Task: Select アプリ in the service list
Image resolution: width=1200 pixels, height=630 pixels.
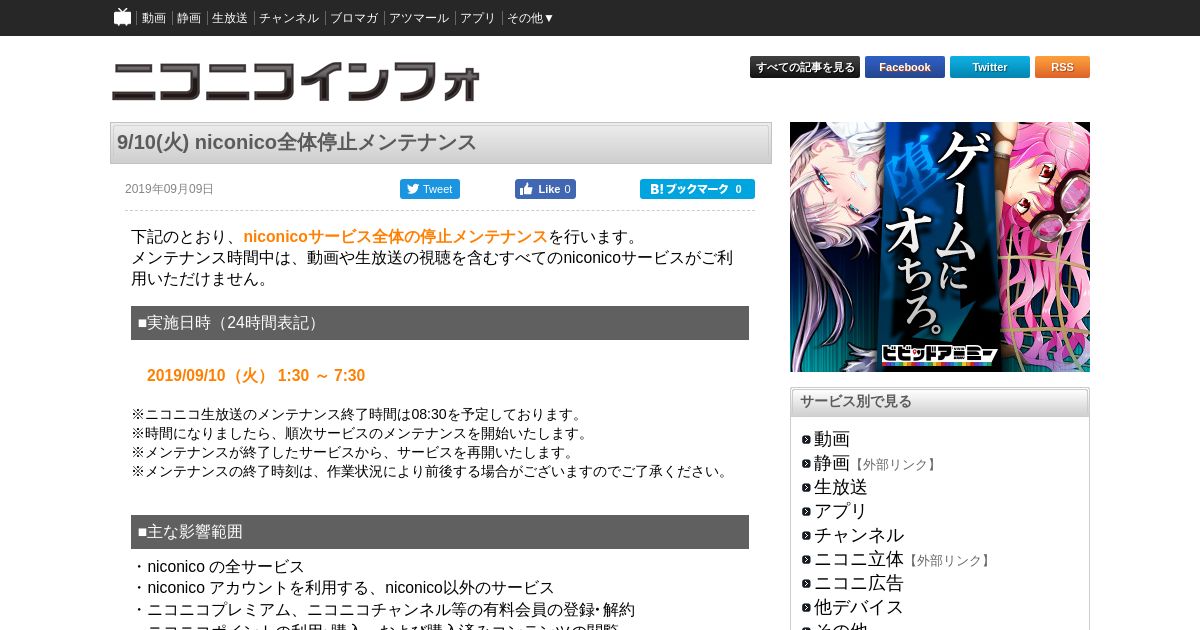Action: 841,511
